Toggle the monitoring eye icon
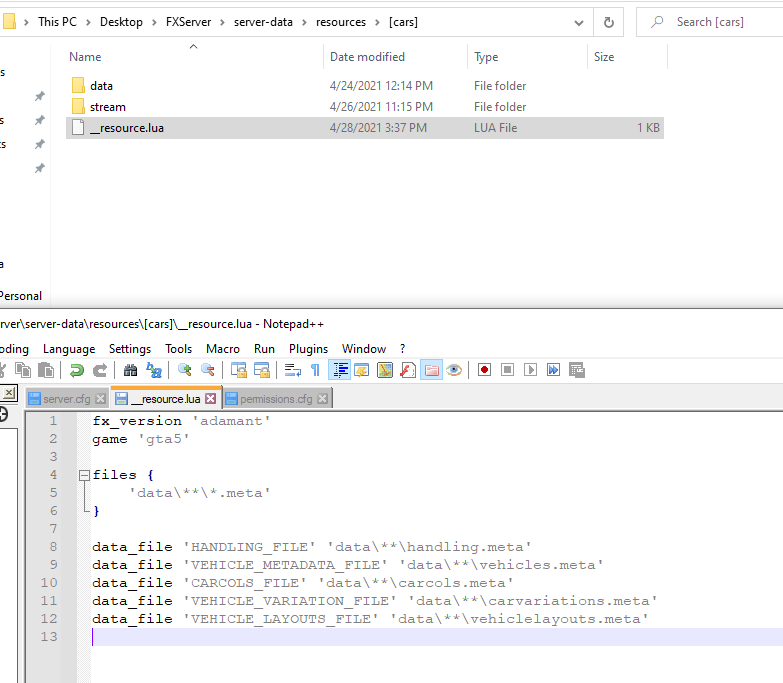783x683 pixels. coord(454,370)
